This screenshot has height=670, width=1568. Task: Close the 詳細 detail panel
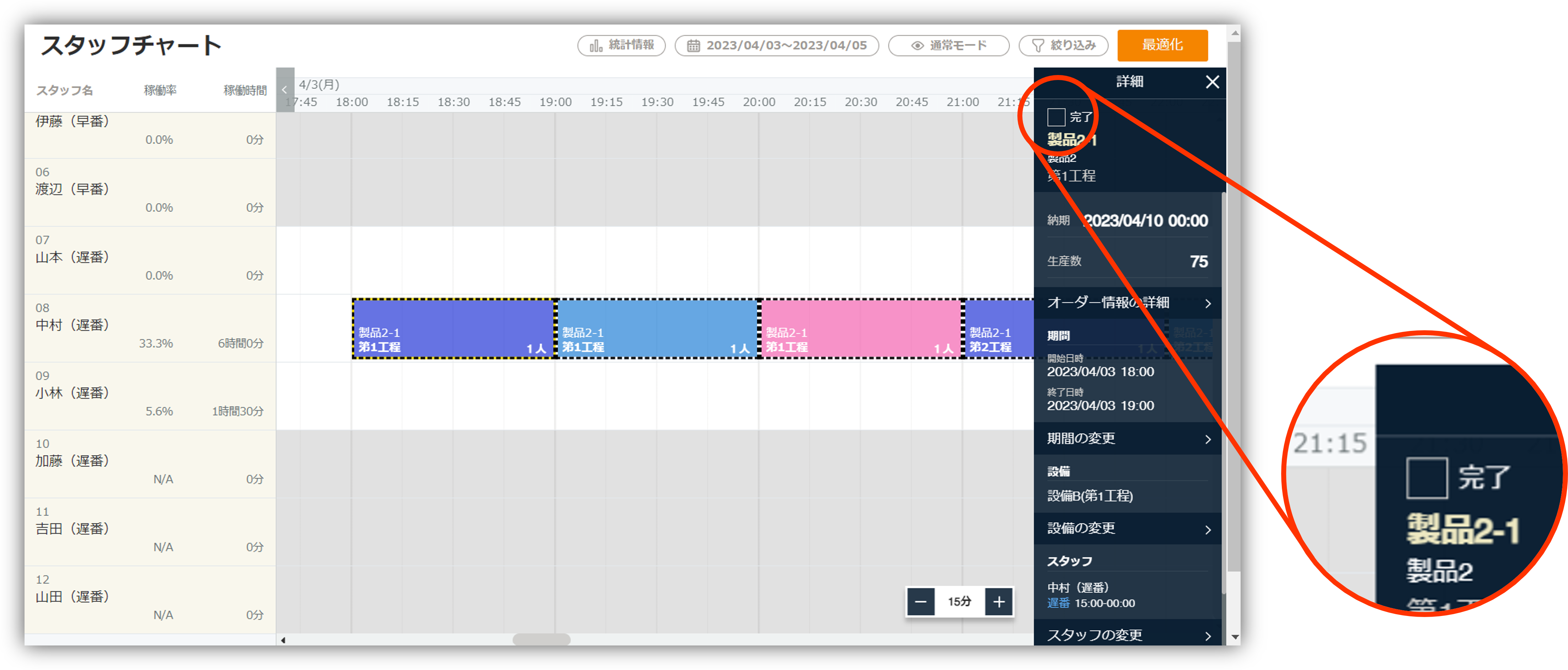pos(1212,81)
